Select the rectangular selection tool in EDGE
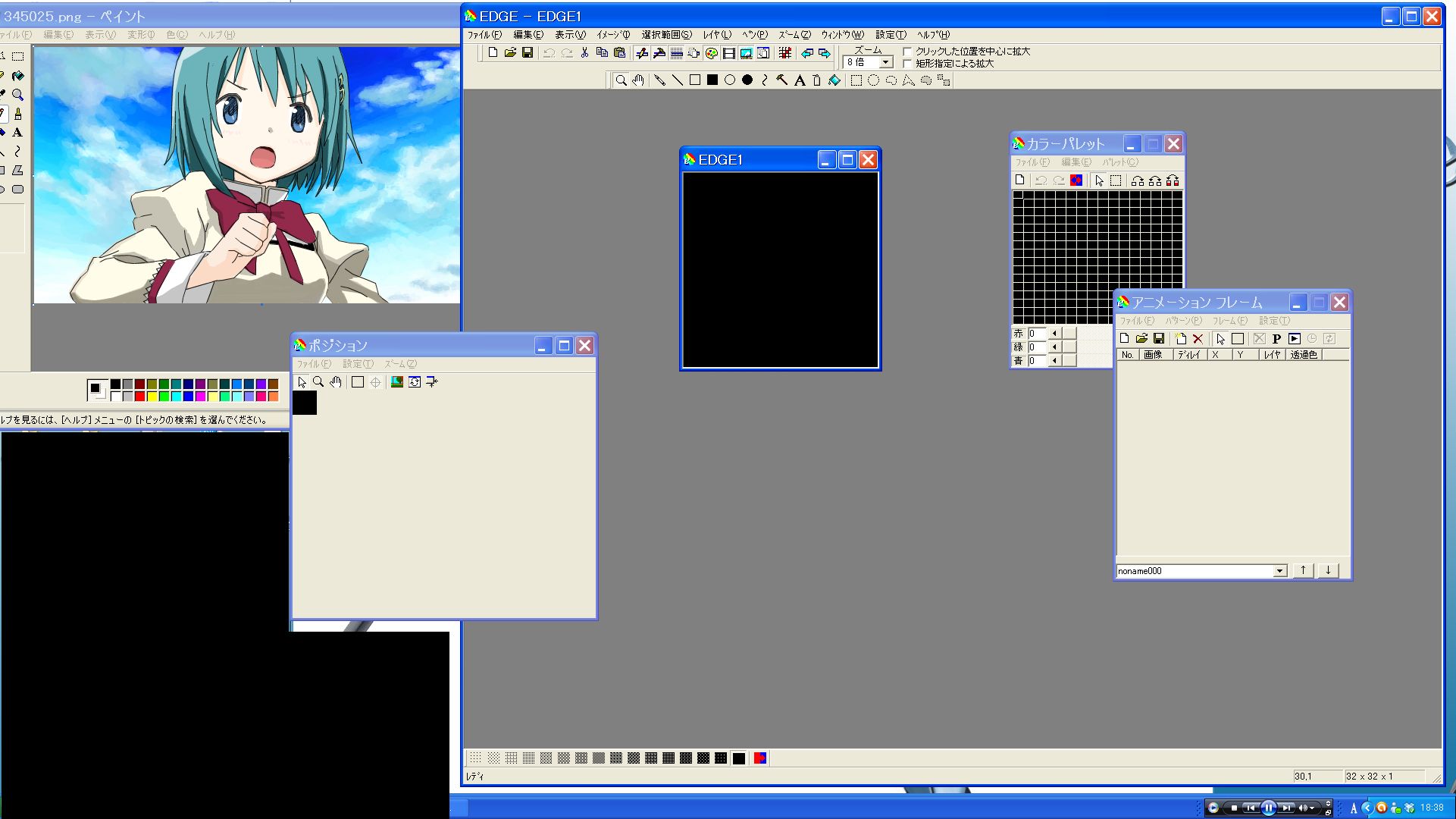 pyautogui.click(x=856, y=80)
